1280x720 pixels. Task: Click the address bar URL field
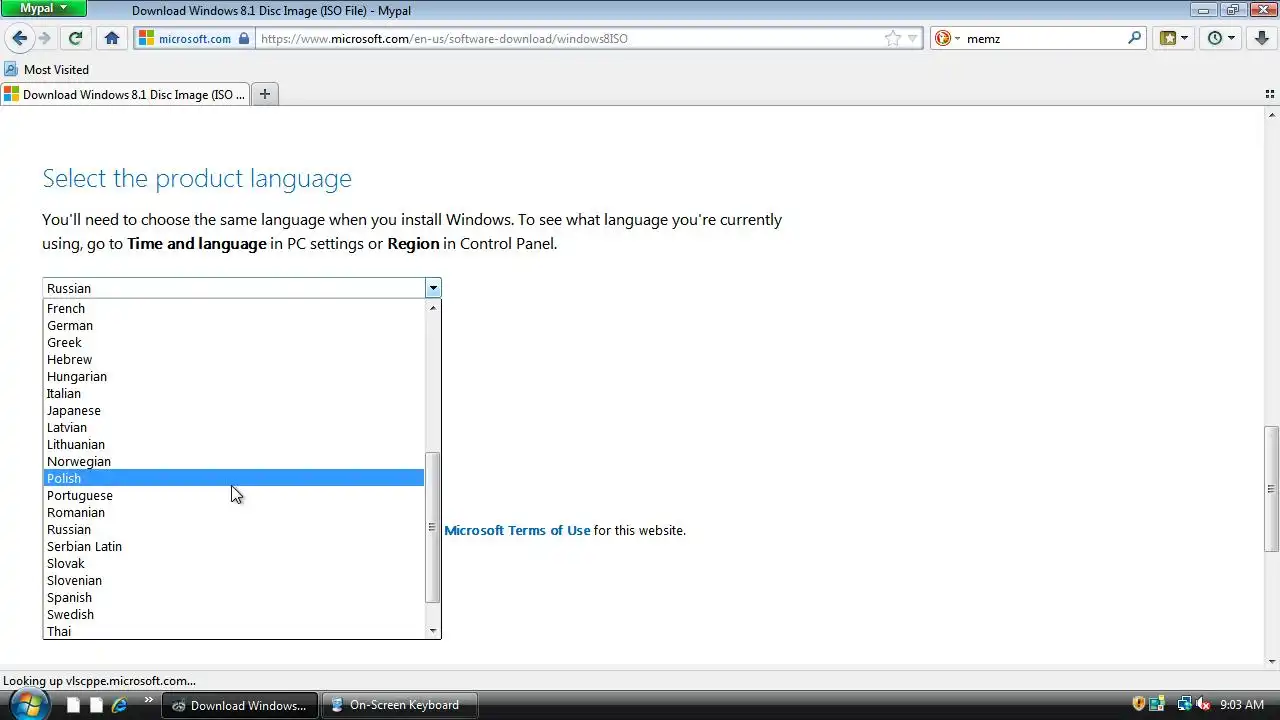[570, 38]
